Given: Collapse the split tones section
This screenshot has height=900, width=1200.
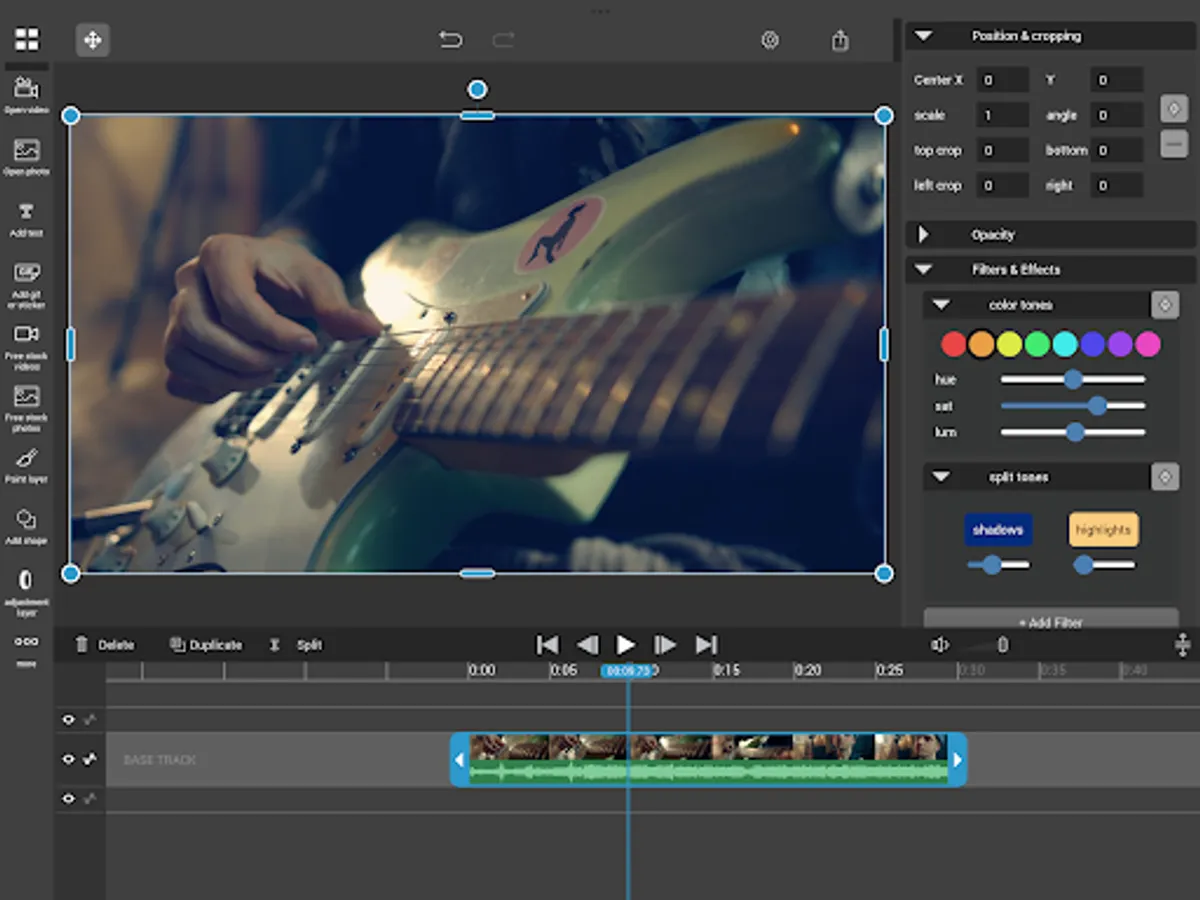Looking at the screenshot, I should pos(940,477).
